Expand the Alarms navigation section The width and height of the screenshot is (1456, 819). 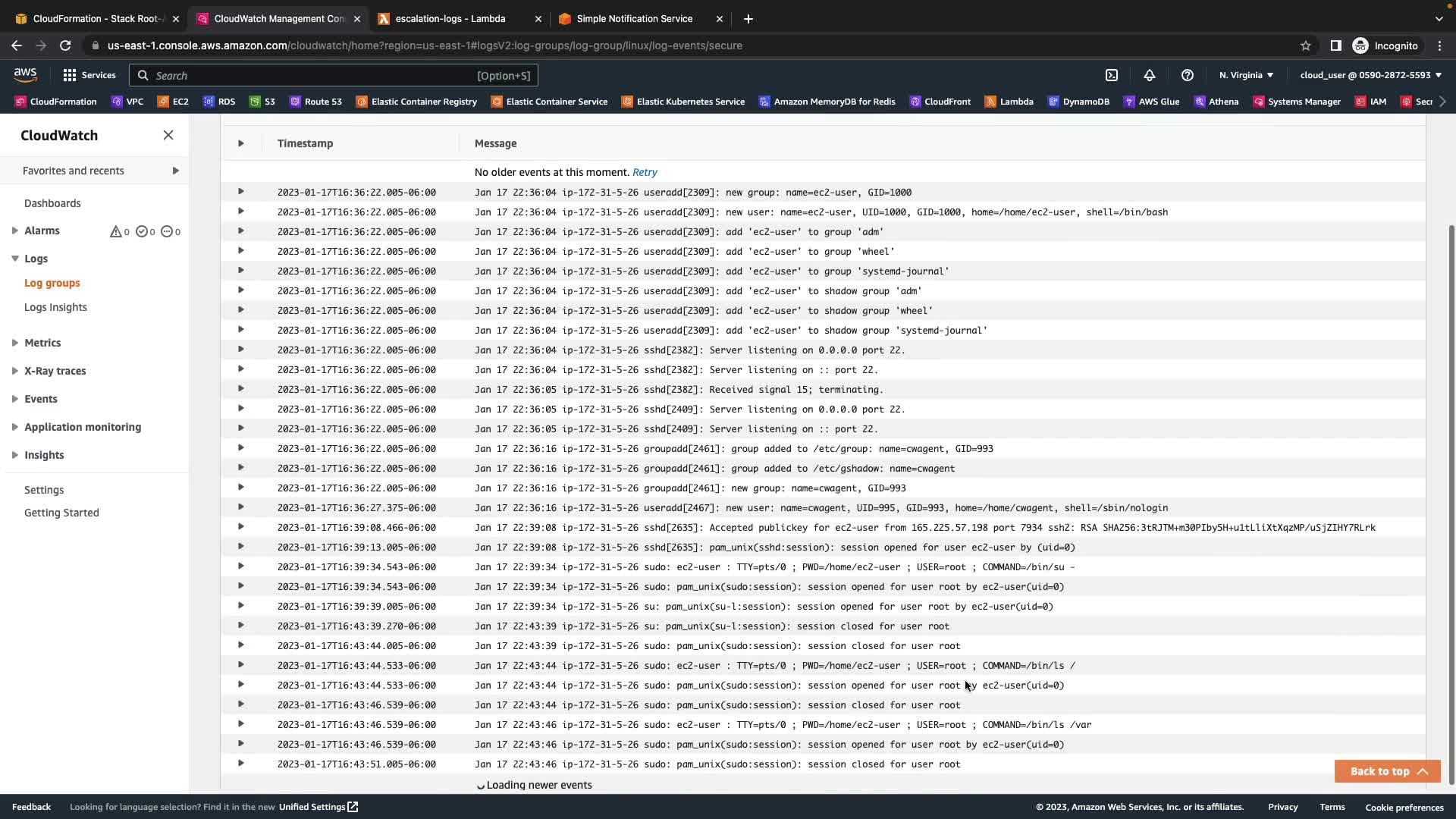[x=15, y=231]
